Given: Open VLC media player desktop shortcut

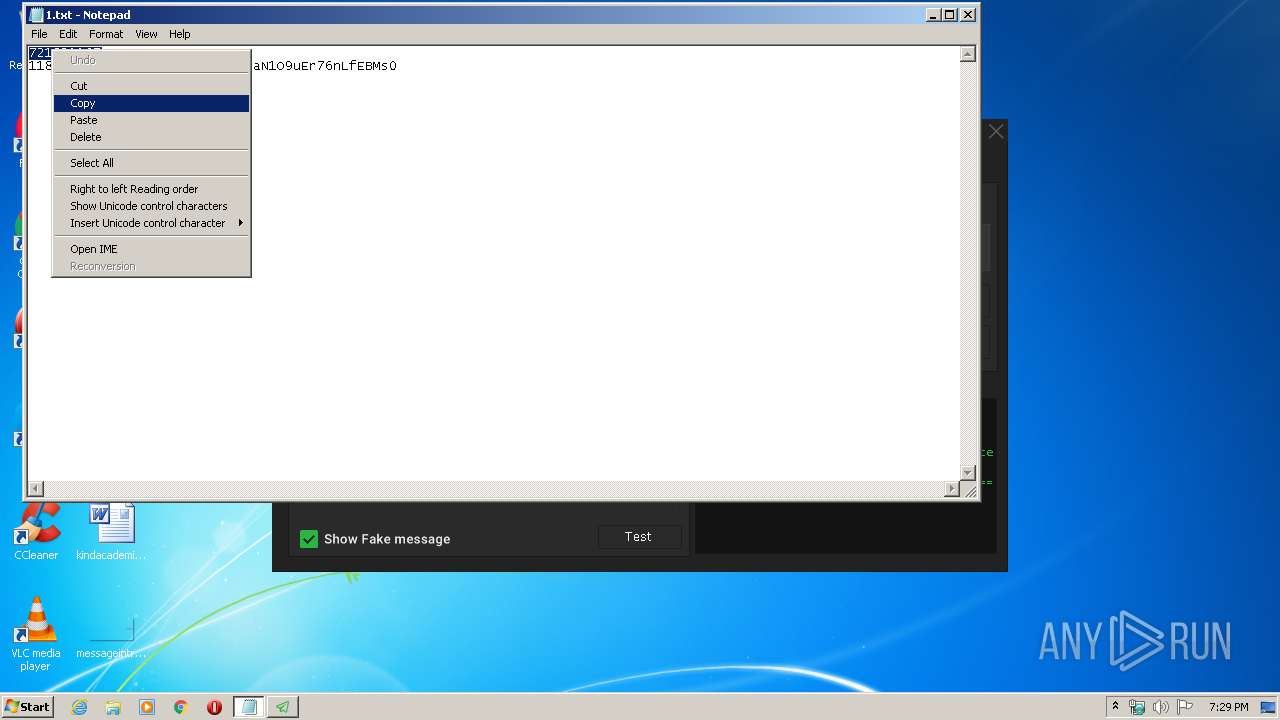Looking at the screenshot, I should pos(36,635).
